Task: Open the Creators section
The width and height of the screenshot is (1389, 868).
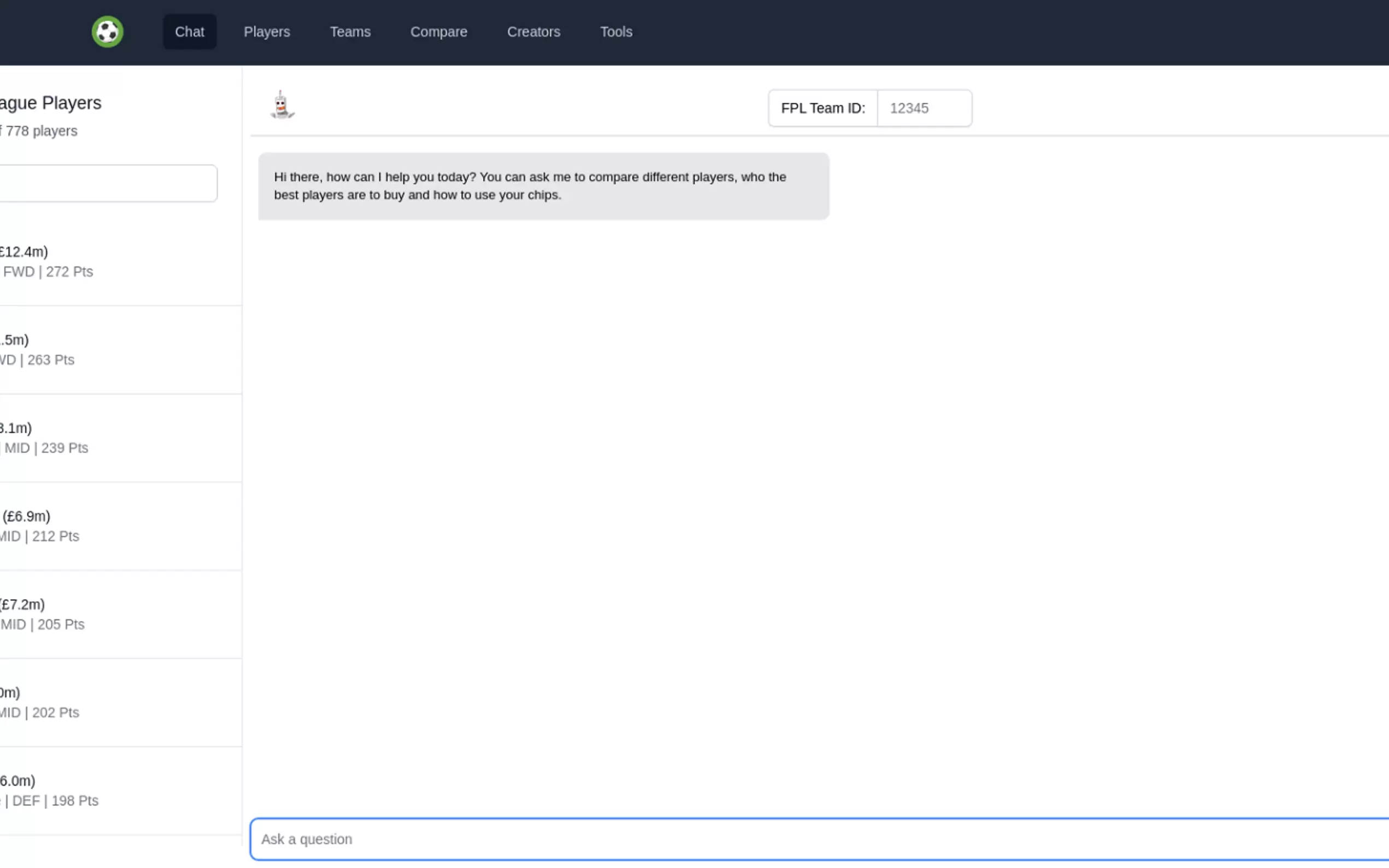Action: pos(533,32)
